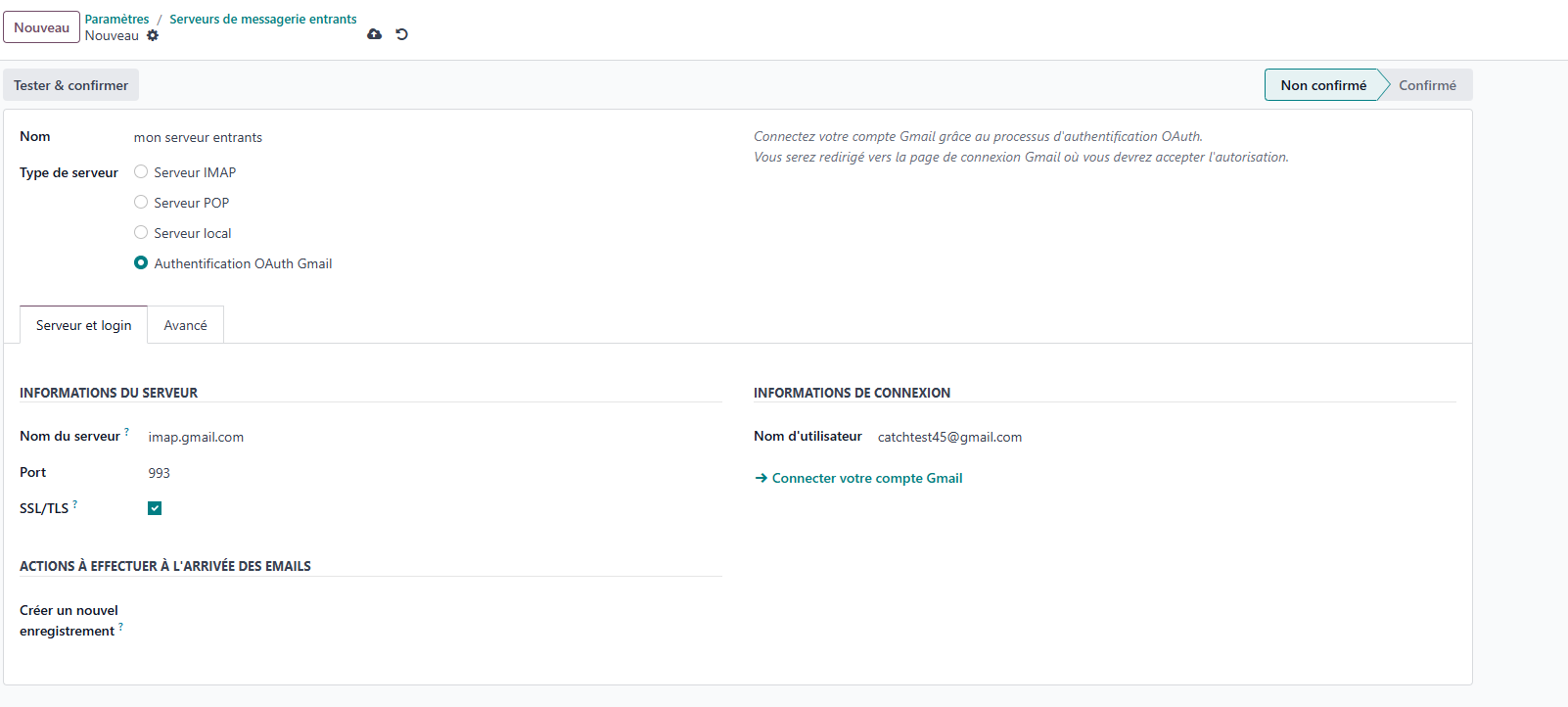
Task: Click the Nouveau button
Action: pyautogui.click(x=41, y=27)
